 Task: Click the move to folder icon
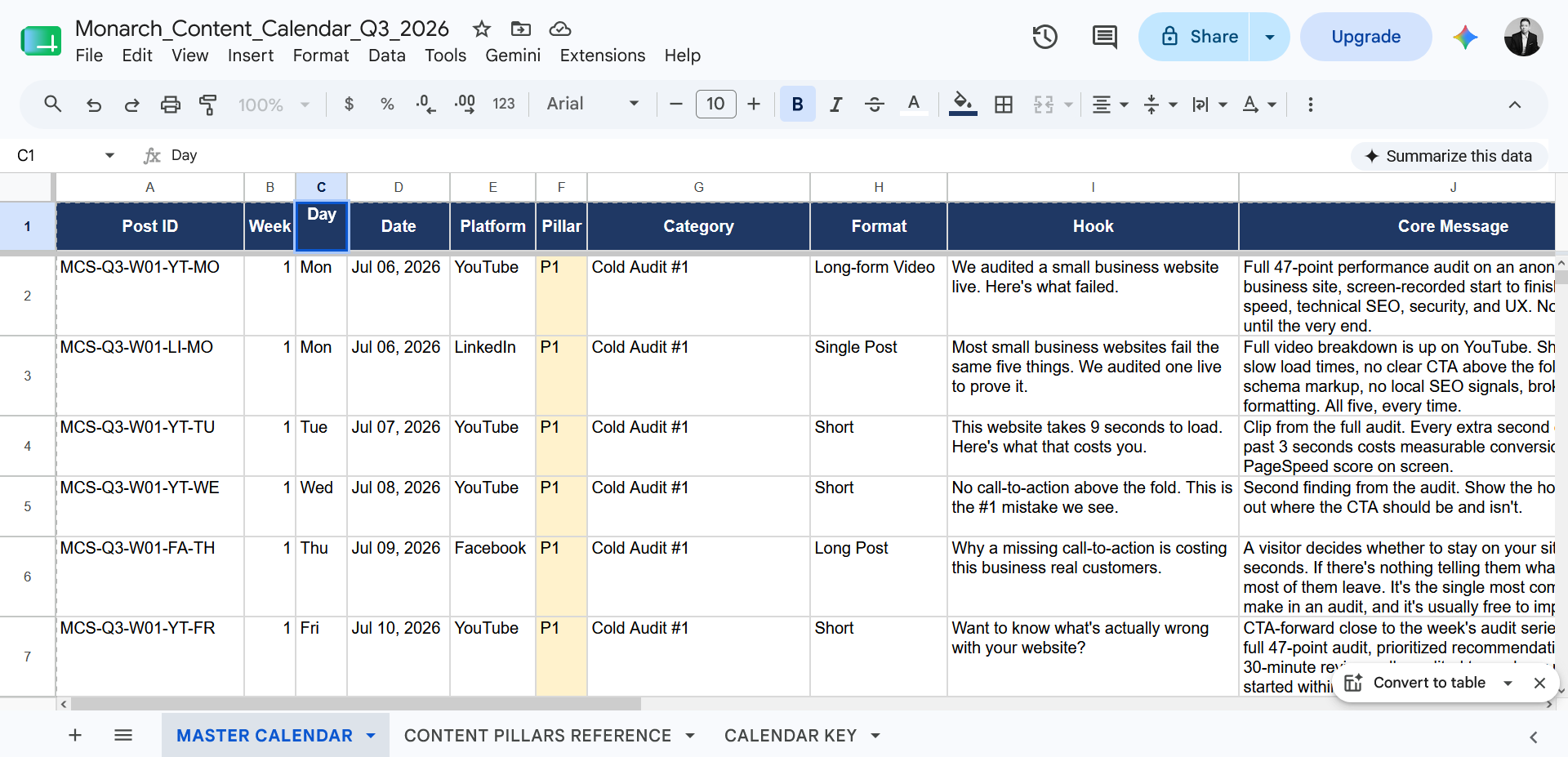tap(520, 29)
